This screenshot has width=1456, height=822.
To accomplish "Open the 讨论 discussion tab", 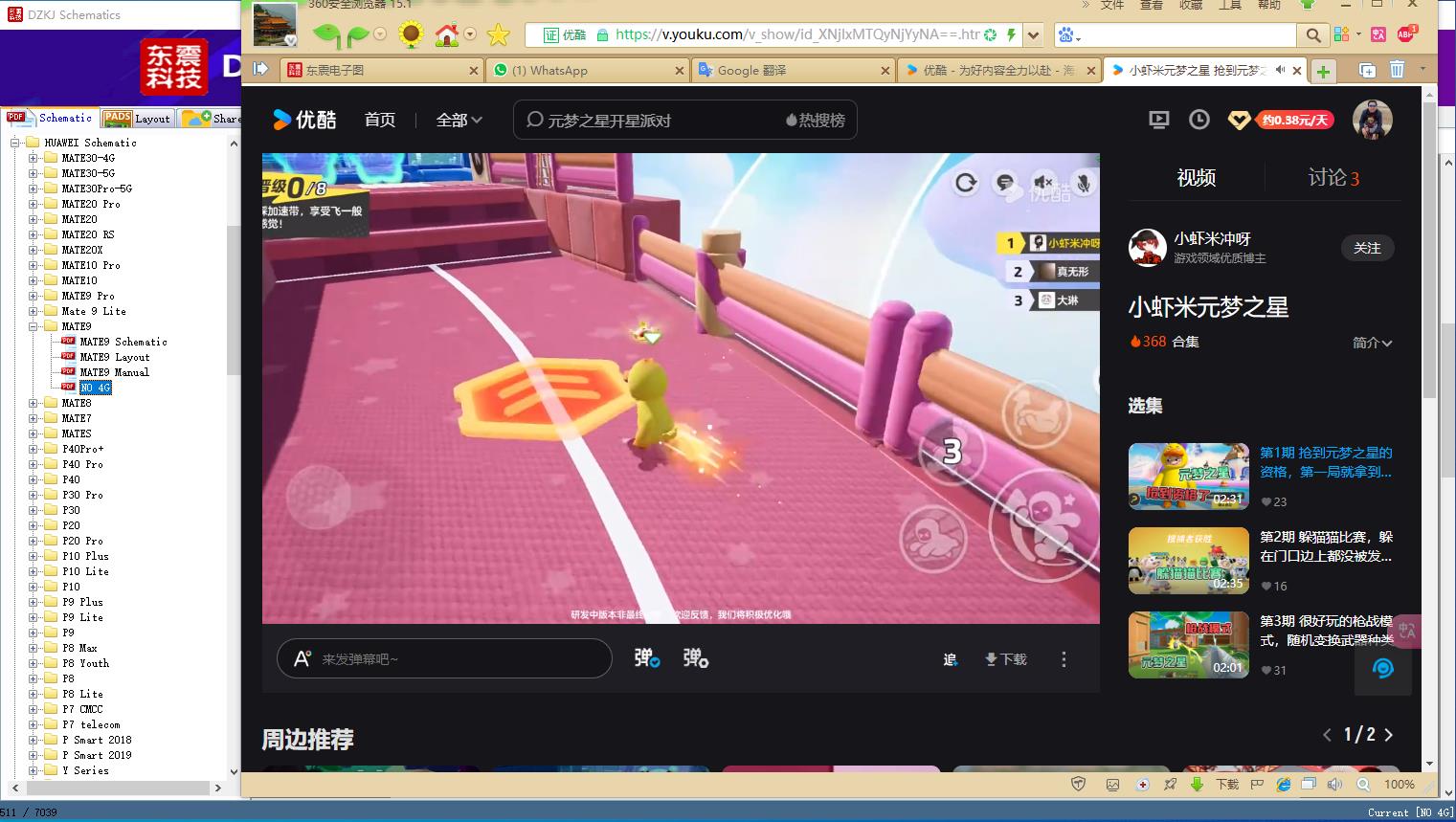I will coord(1333,177).
